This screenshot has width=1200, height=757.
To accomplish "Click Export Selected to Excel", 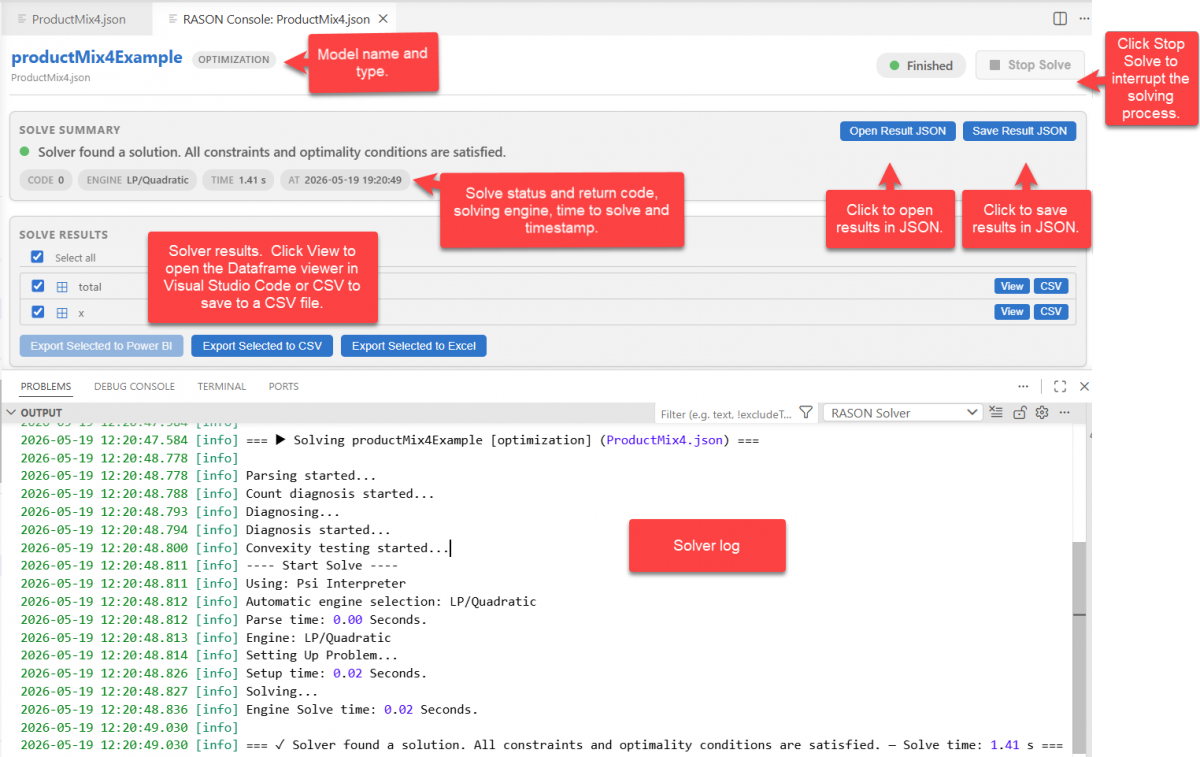I will pos(413,346).
